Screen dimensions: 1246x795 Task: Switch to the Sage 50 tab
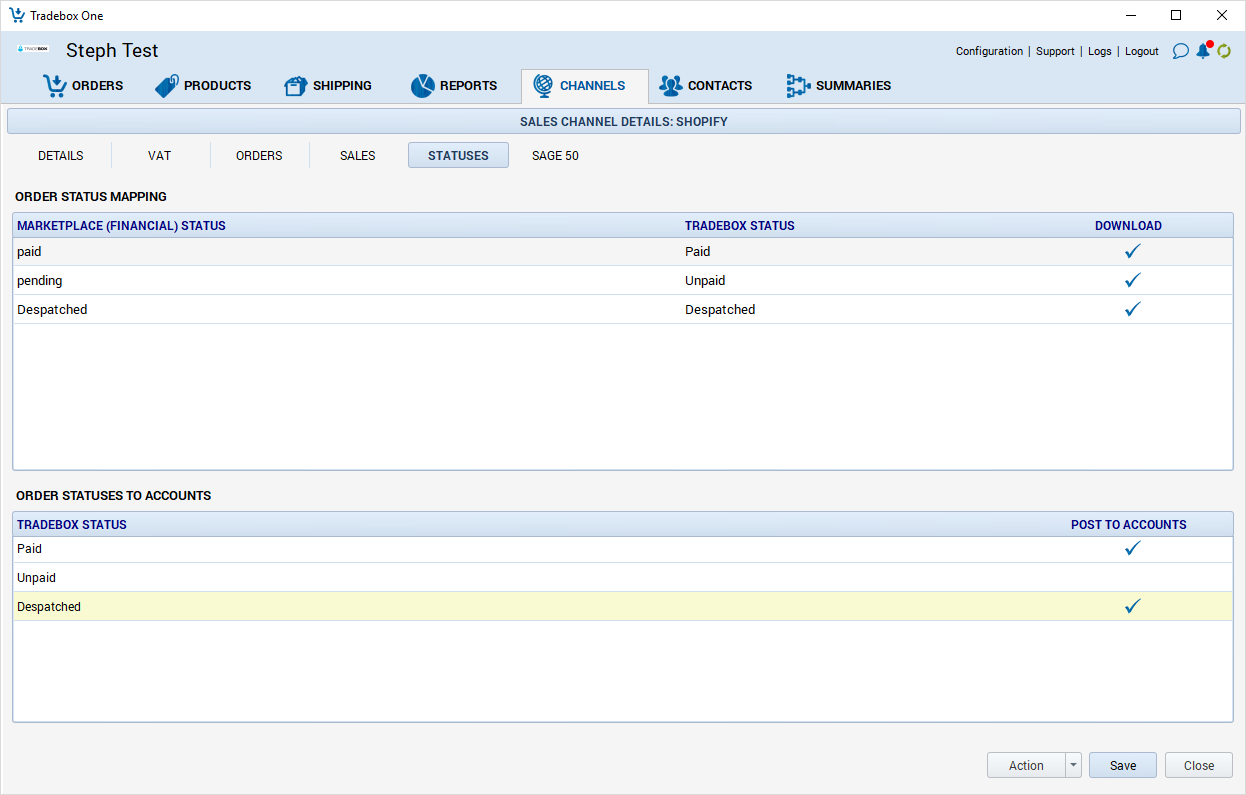[555, 156]
